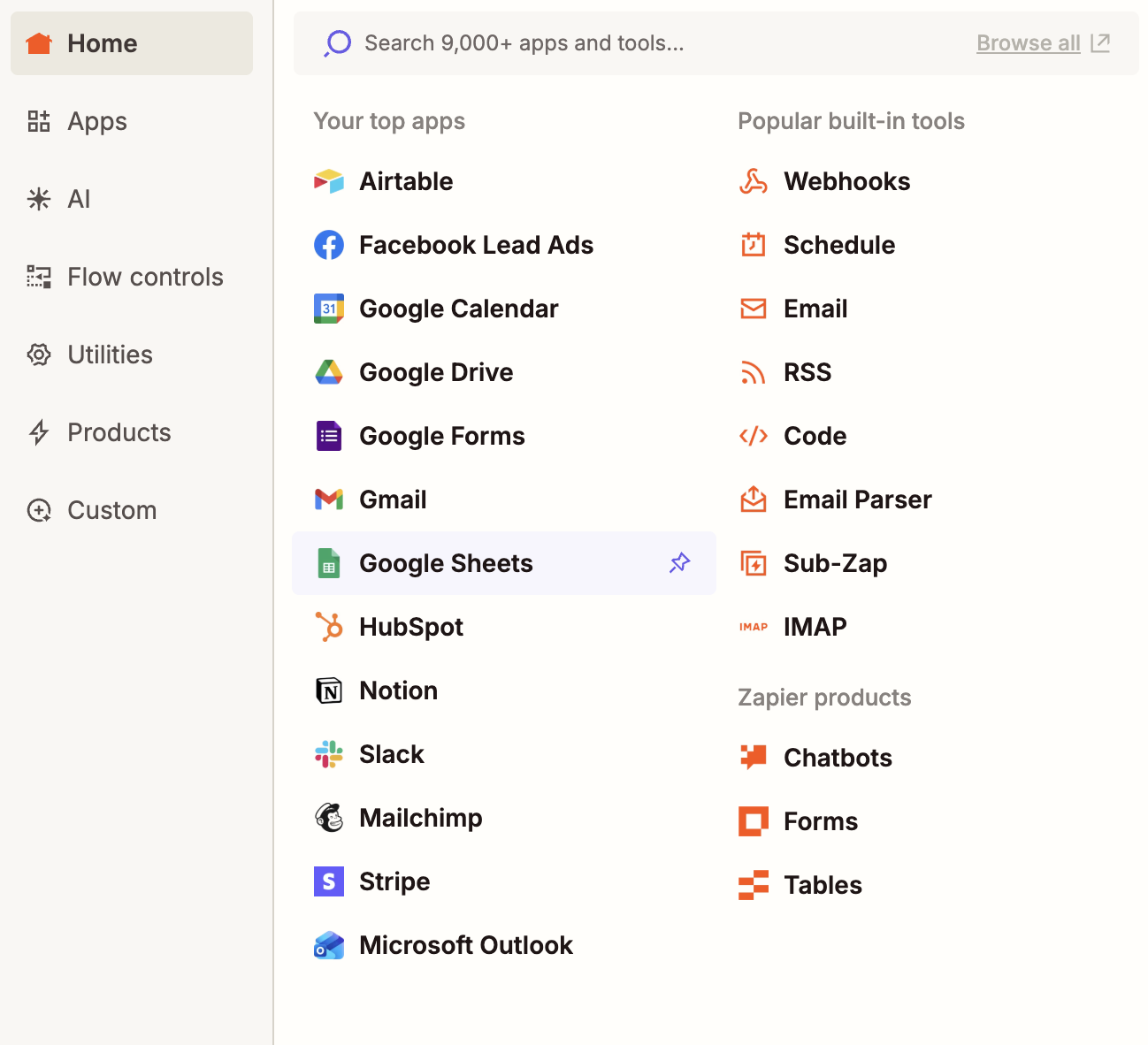The height and width of the screenshot is (1045, 1148).
Task: Choose the IMAP label
Action: (815, 627)
